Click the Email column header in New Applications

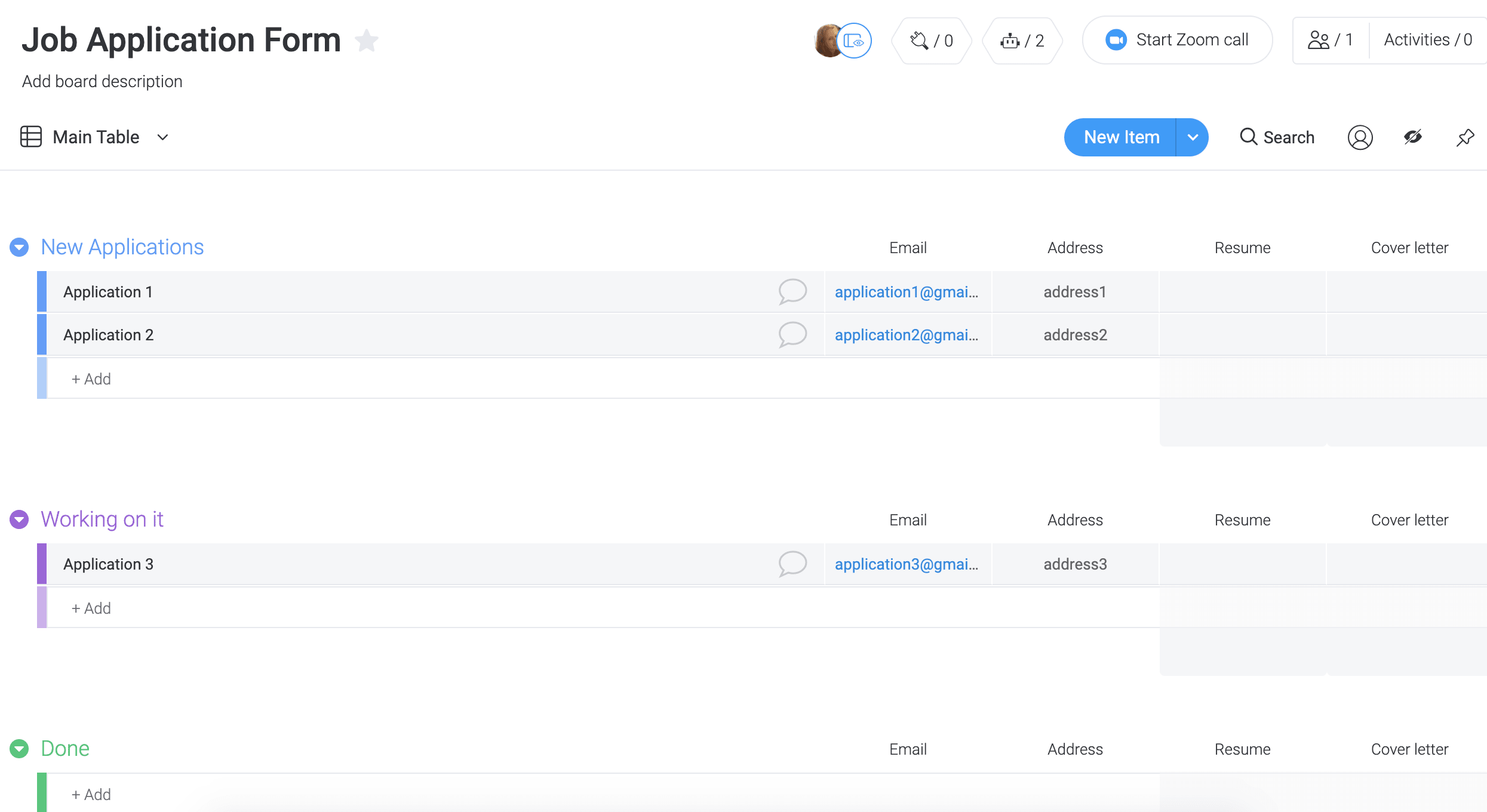908,248
